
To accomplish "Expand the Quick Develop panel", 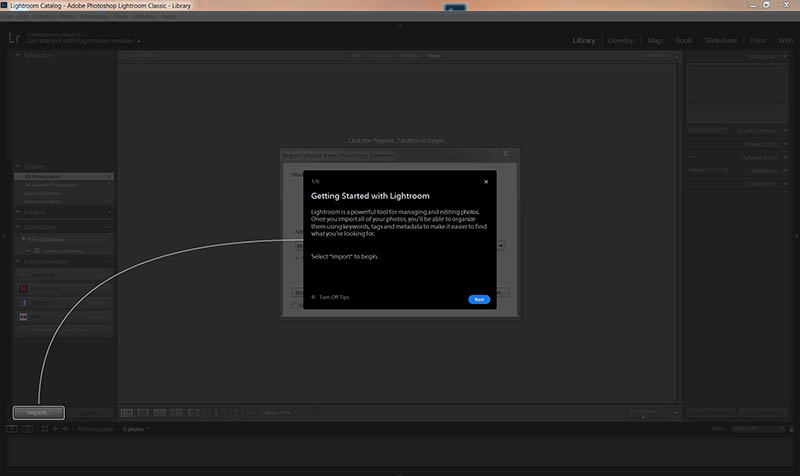I will (785, 131).
